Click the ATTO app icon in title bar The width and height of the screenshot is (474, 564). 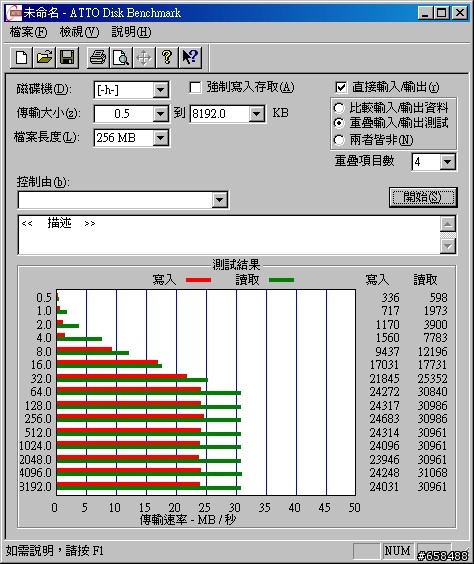(14, 13)
